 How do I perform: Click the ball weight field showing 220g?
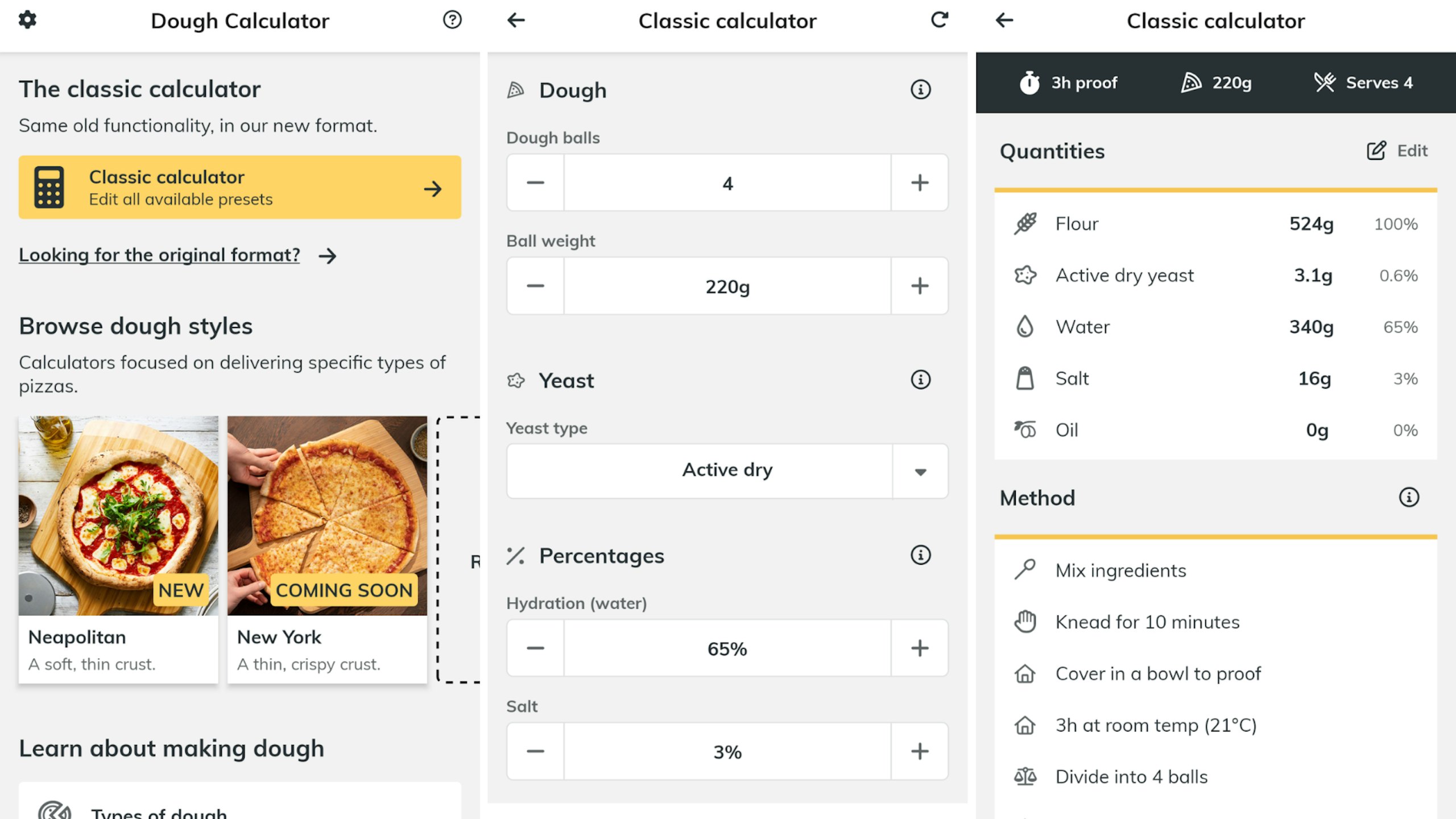point(727,286)
